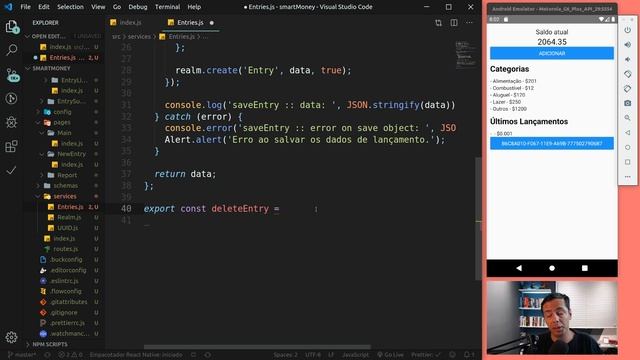Click Prettier in status bar
Viewport: 640px width, 360px height.
426,355
